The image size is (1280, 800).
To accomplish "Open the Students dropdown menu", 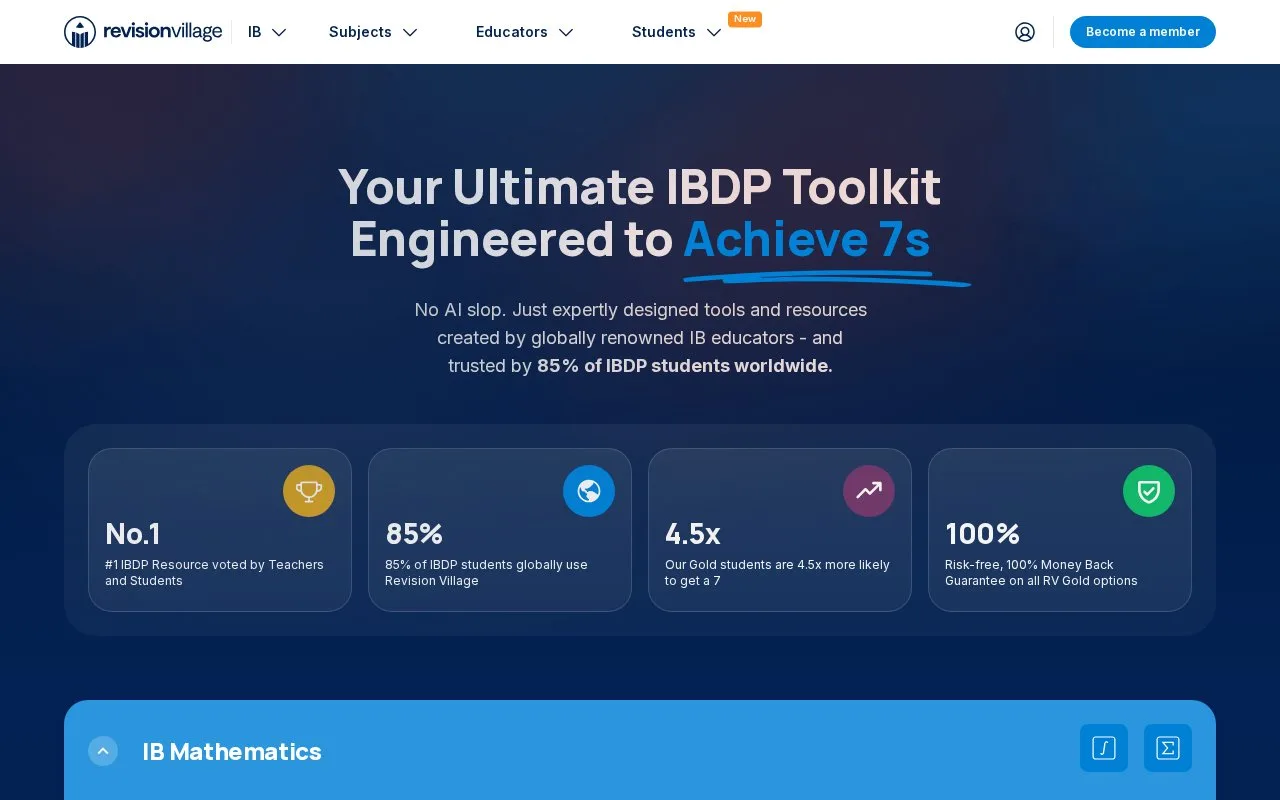I will click(x=677, y=32).
